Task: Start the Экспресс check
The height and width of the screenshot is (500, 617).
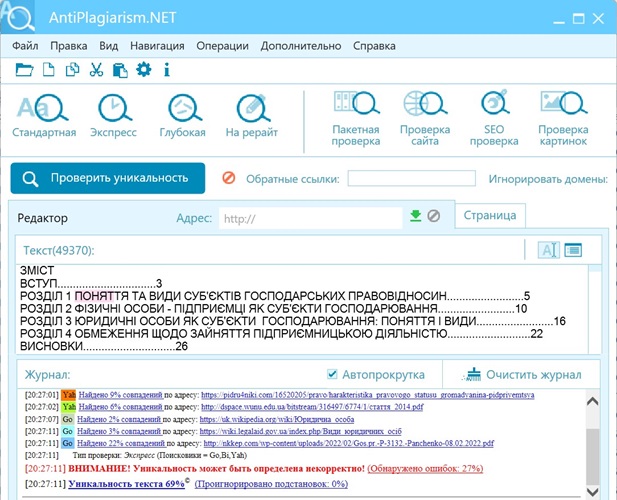Action: click(114, 116)
